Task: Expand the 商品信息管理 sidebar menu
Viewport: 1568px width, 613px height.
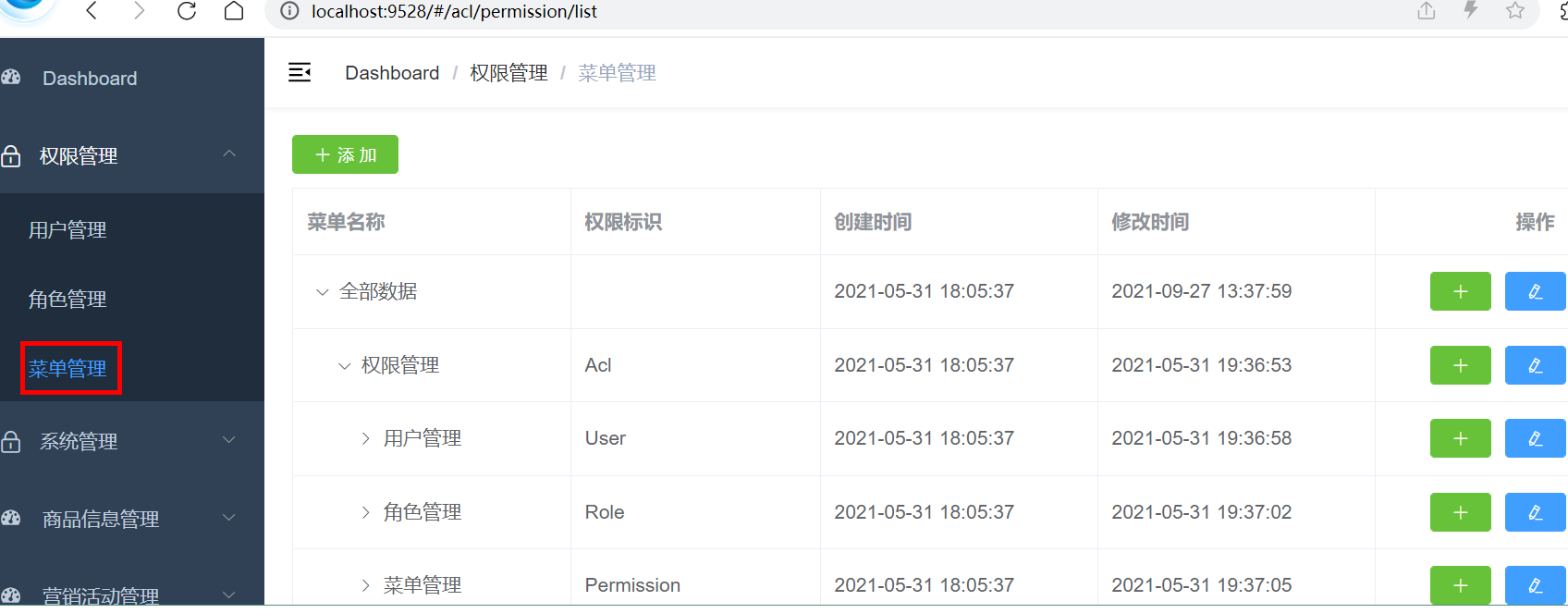Action: click(x=131, y=519)
